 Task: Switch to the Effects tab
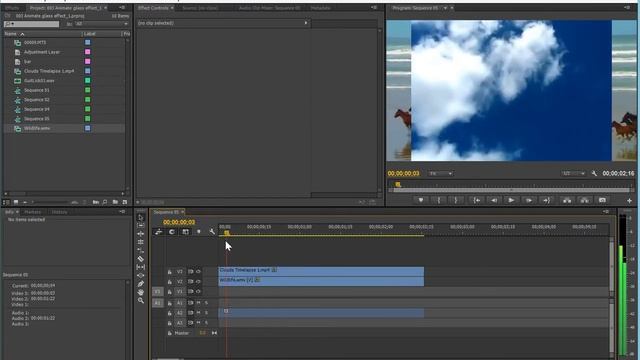point(12,8)
